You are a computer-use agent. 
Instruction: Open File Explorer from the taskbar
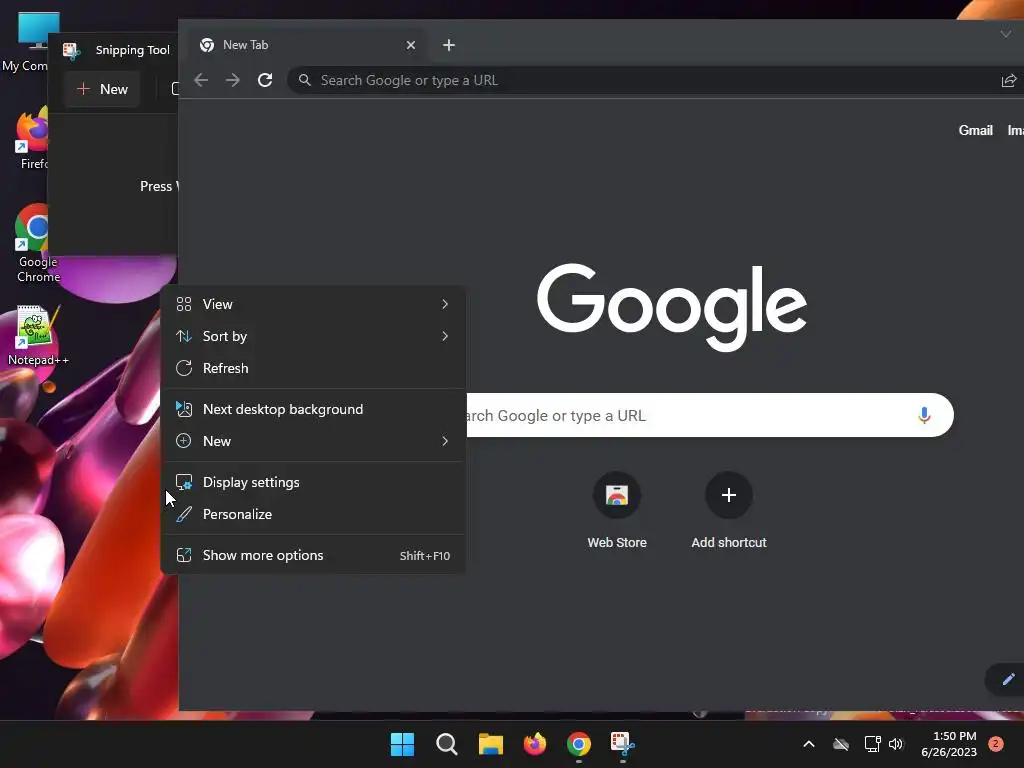(x=490, y=744)
